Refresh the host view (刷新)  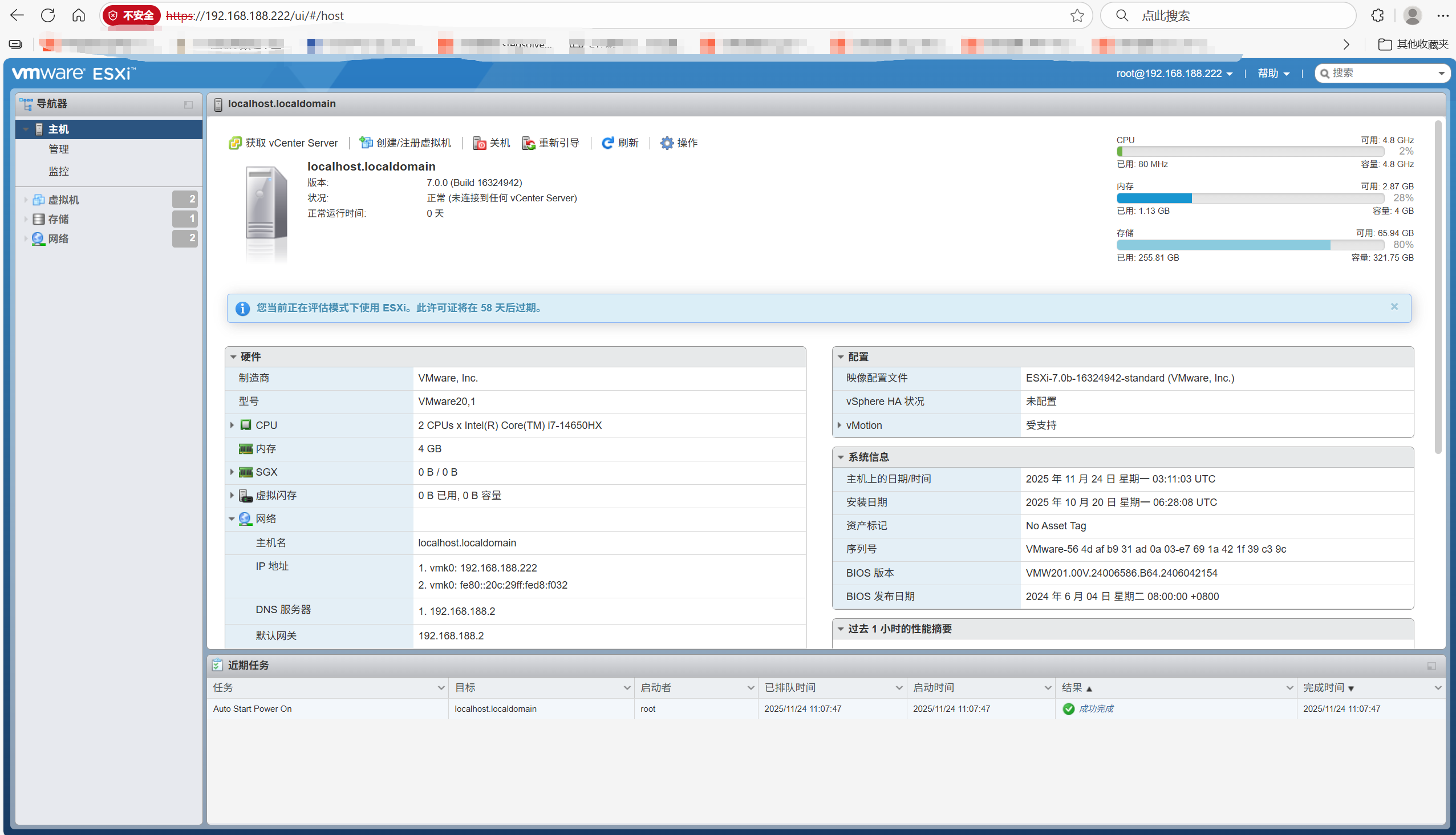pos(619,143)
